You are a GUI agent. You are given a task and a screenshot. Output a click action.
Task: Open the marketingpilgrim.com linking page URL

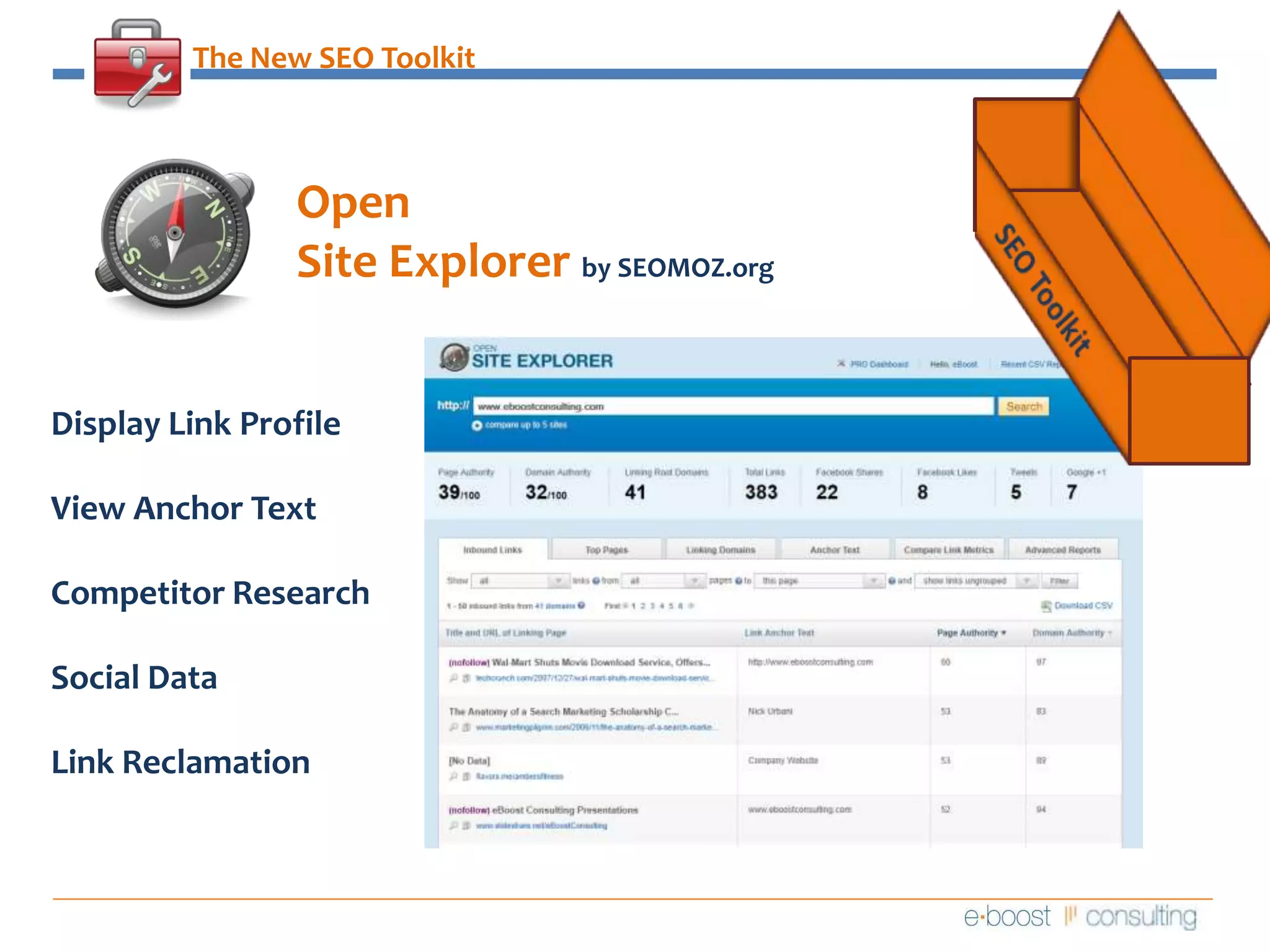[x=597, y=727]
